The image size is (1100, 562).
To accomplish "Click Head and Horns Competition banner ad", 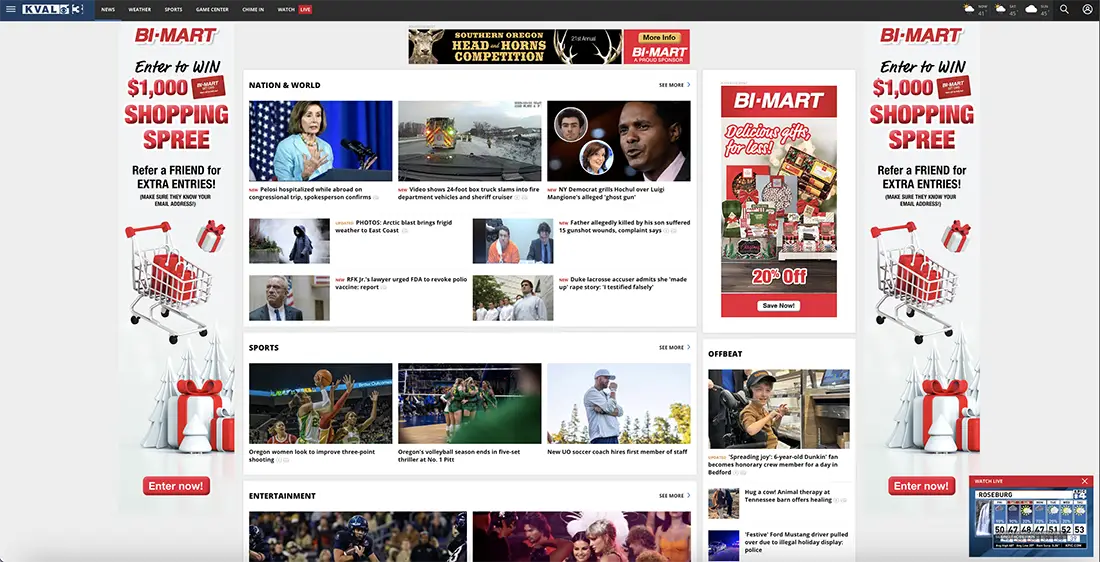I will (x=515, y=46).
